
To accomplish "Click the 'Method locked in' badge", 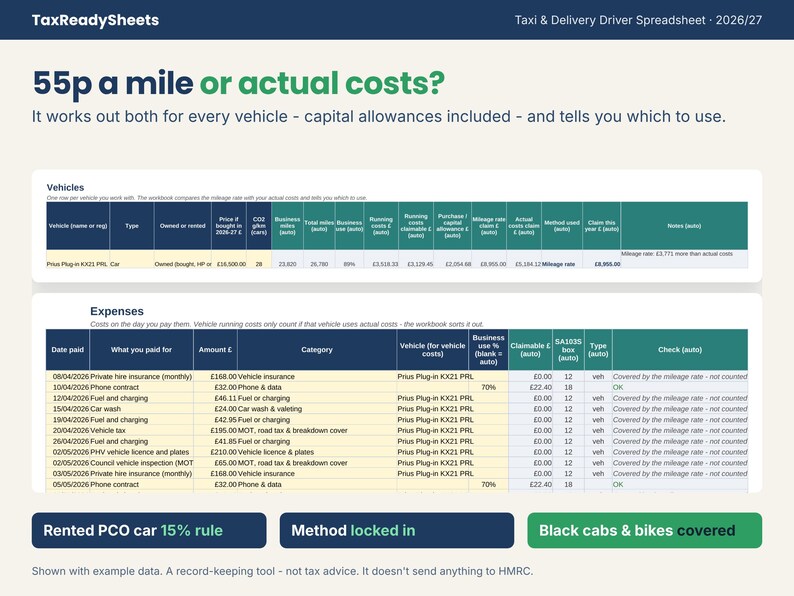I will pos(396,530).
